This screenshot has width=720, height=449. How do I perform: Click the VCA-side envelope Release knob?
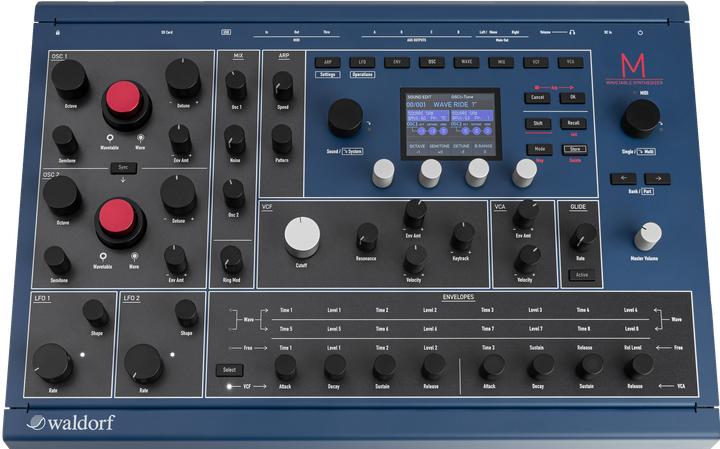tap(639, 366)
